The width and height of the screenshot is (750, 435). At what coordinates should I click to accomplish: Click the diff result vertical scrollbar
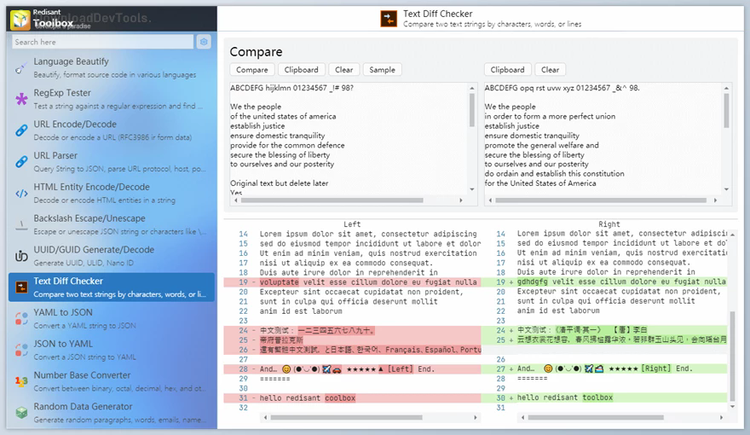point(732,357)
